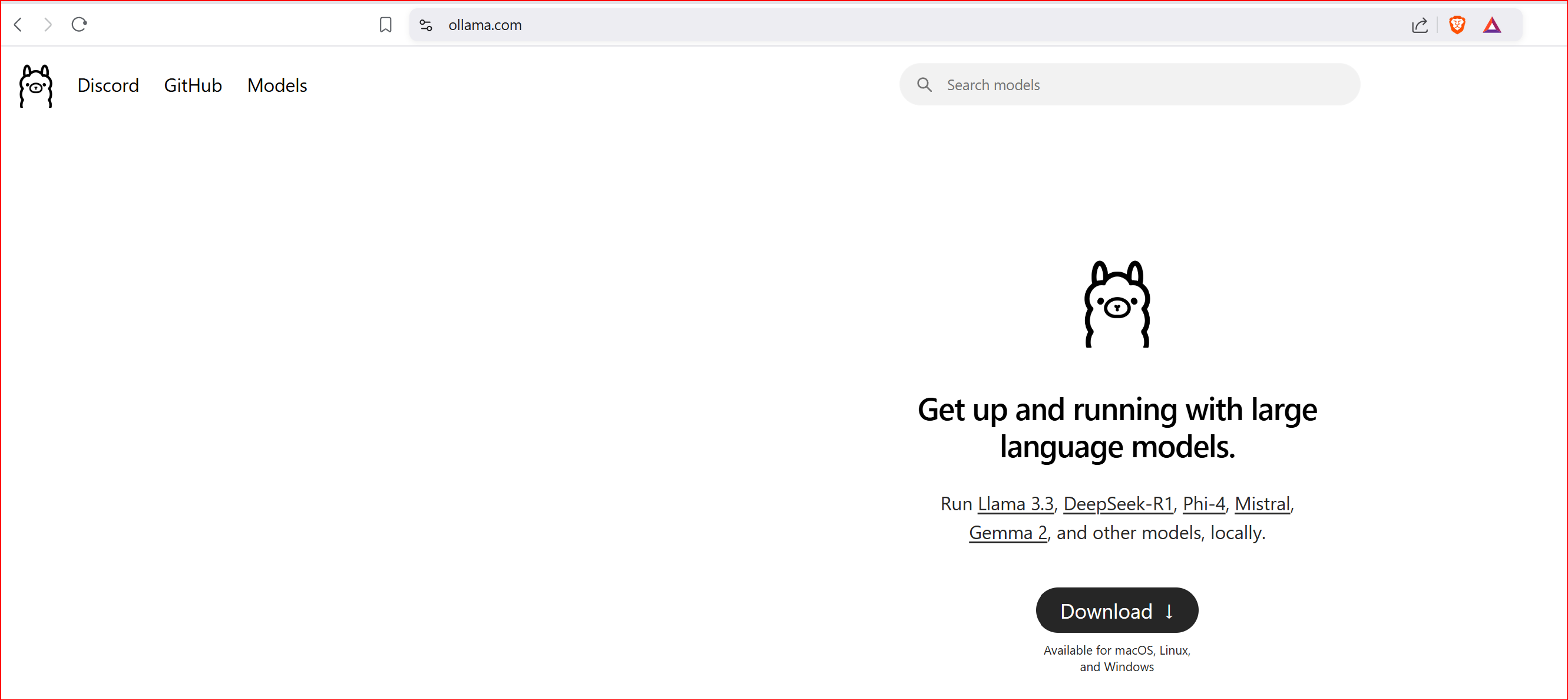Screen dimensions: 1568x700
Task: Open the GitHub nav link
Action: click(193, 85)
